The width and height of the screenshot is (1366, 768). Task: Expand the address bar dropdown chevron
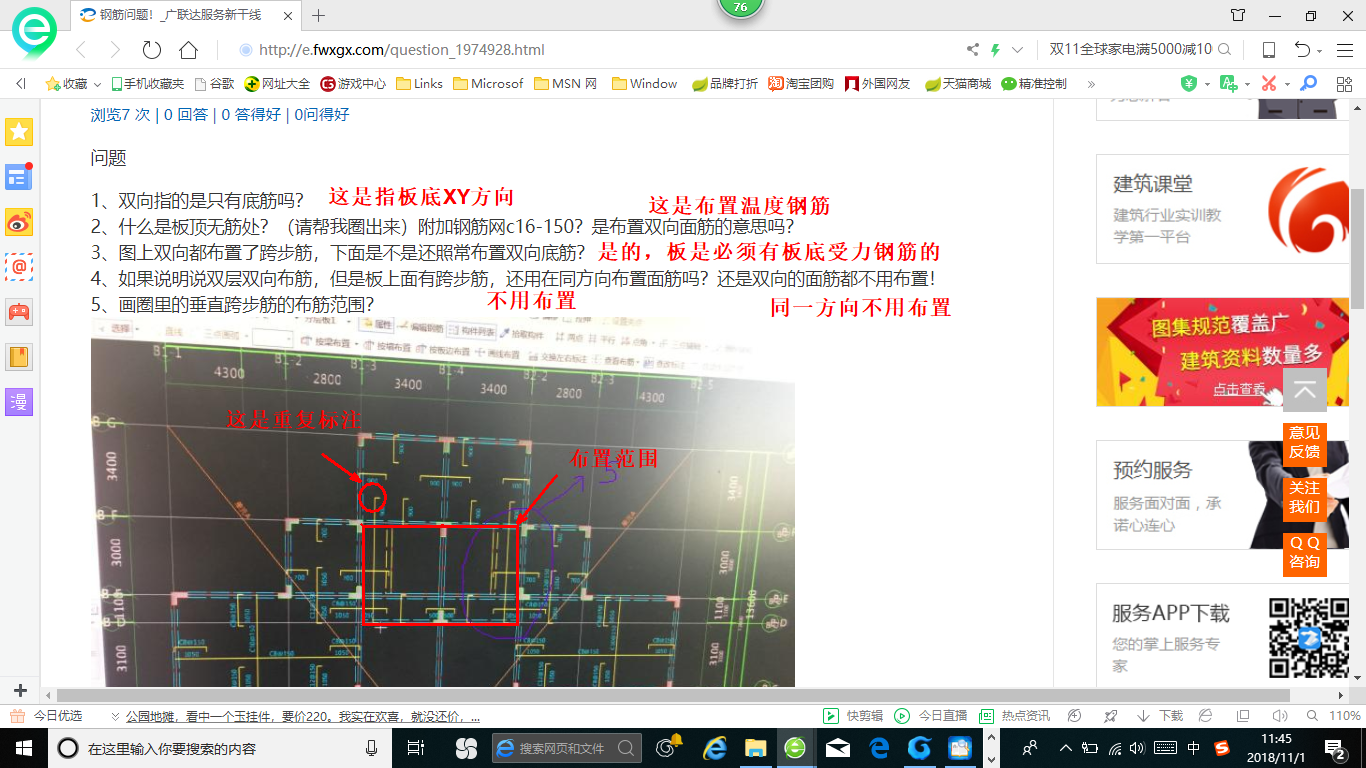[x=1018, y=50]
